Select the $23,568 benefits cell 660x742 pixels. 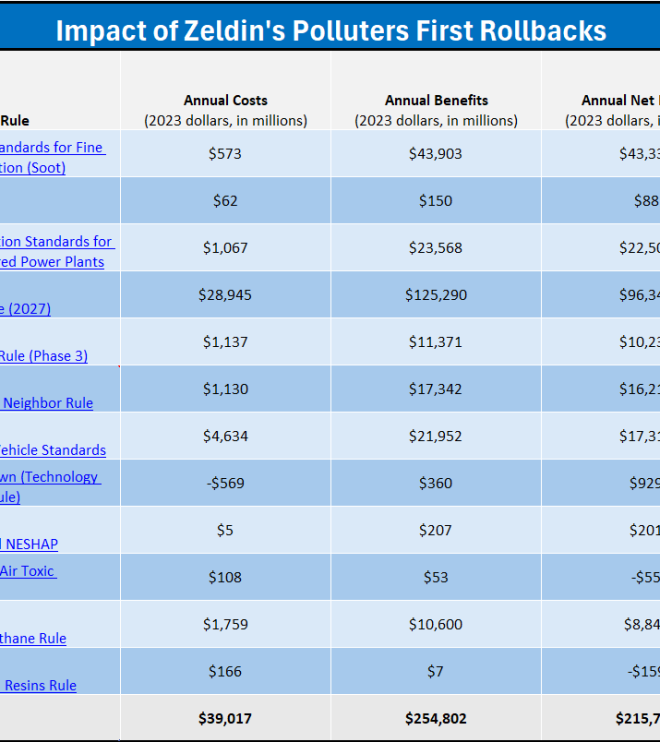coord(436,248)
